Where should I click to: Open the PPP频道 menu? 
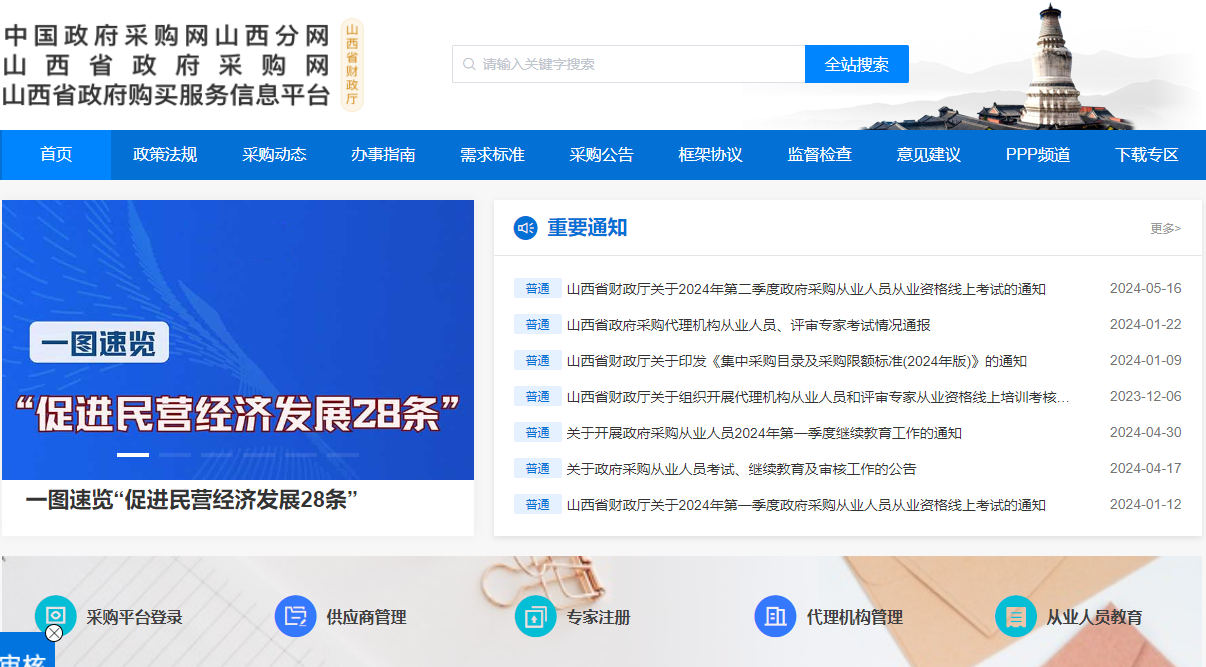pyautogui.click(x=1037, y=154)
